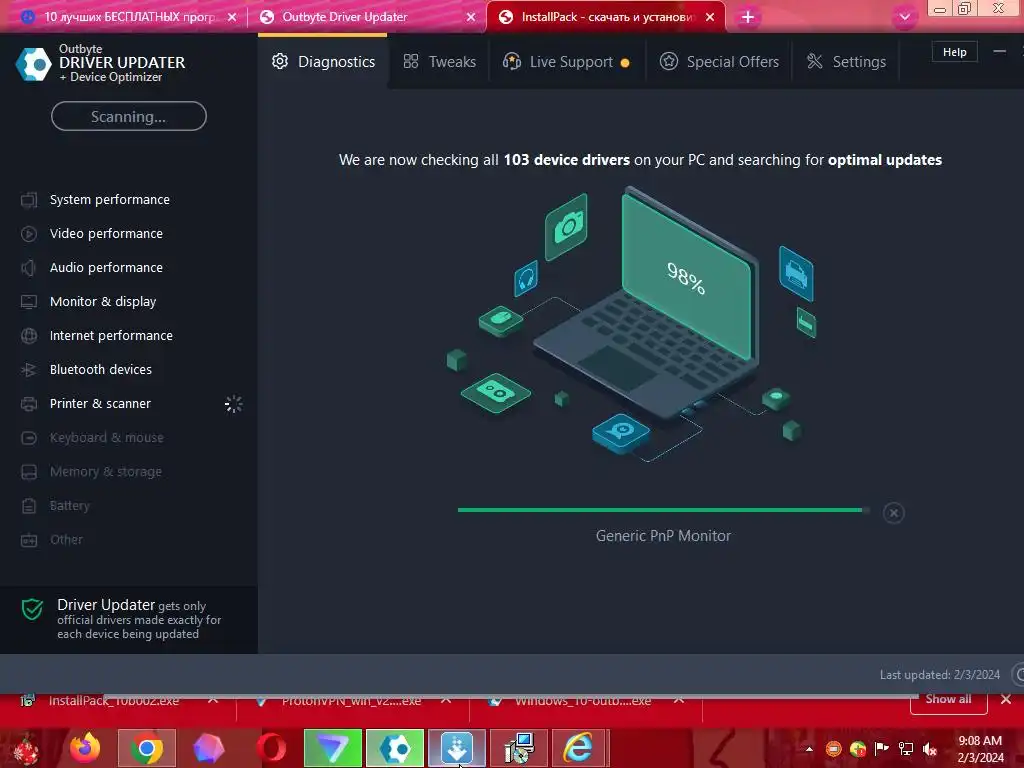The width and height of the screenshot is (1024, 768).
Task: Open the InstallPack exe download item
Action: coord(114,701)
